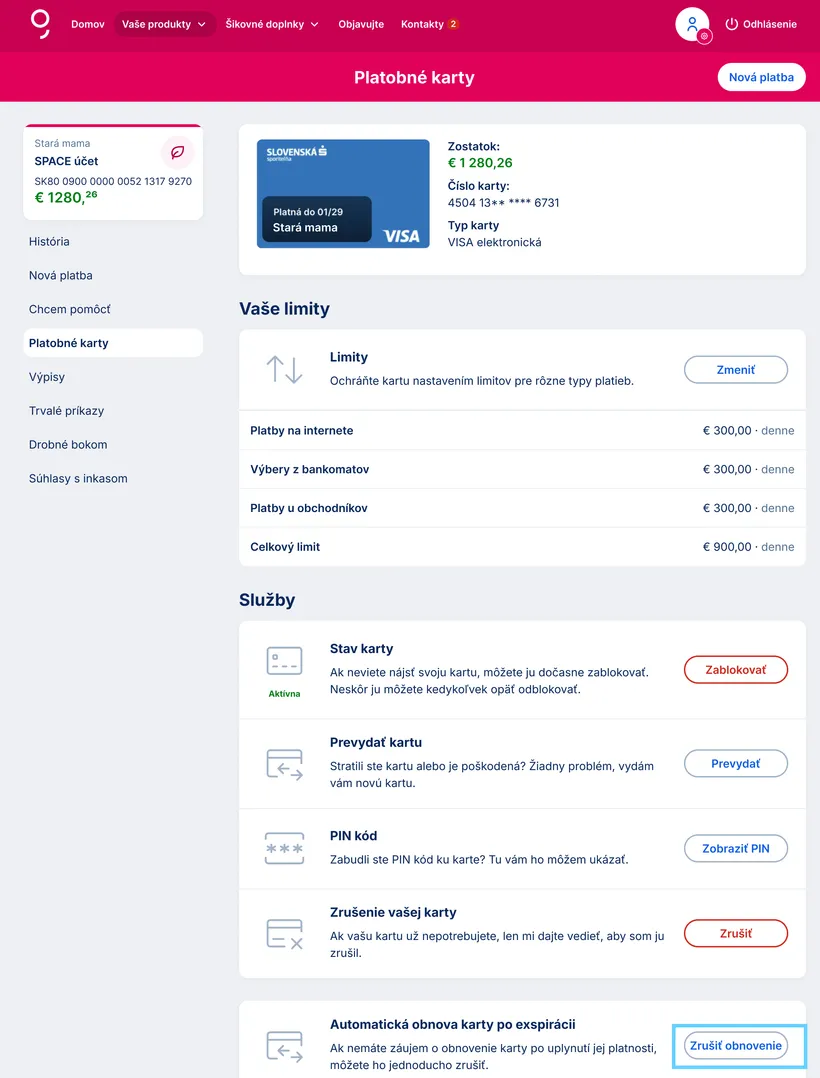The width and height of the screenshot is (820, 1078).
Task: Click the blue VISA card image
Action: [x=343, y=193]
